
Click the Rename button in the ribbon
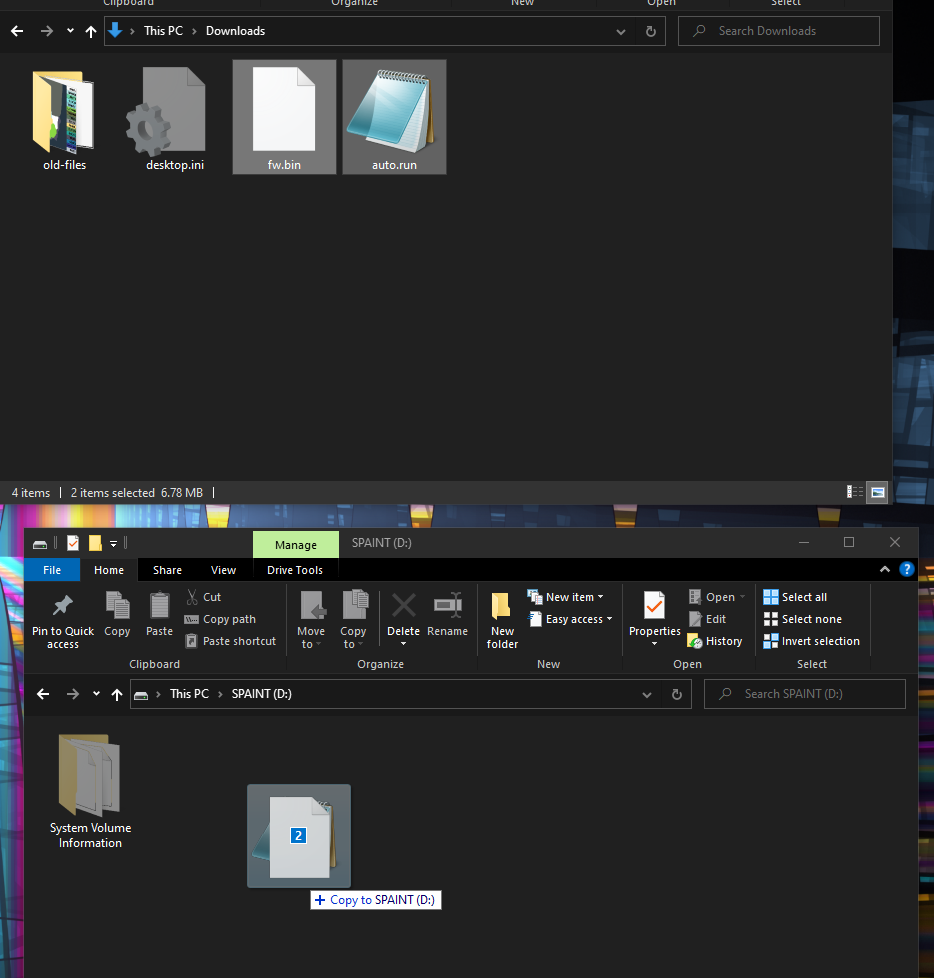click(447, 614)
